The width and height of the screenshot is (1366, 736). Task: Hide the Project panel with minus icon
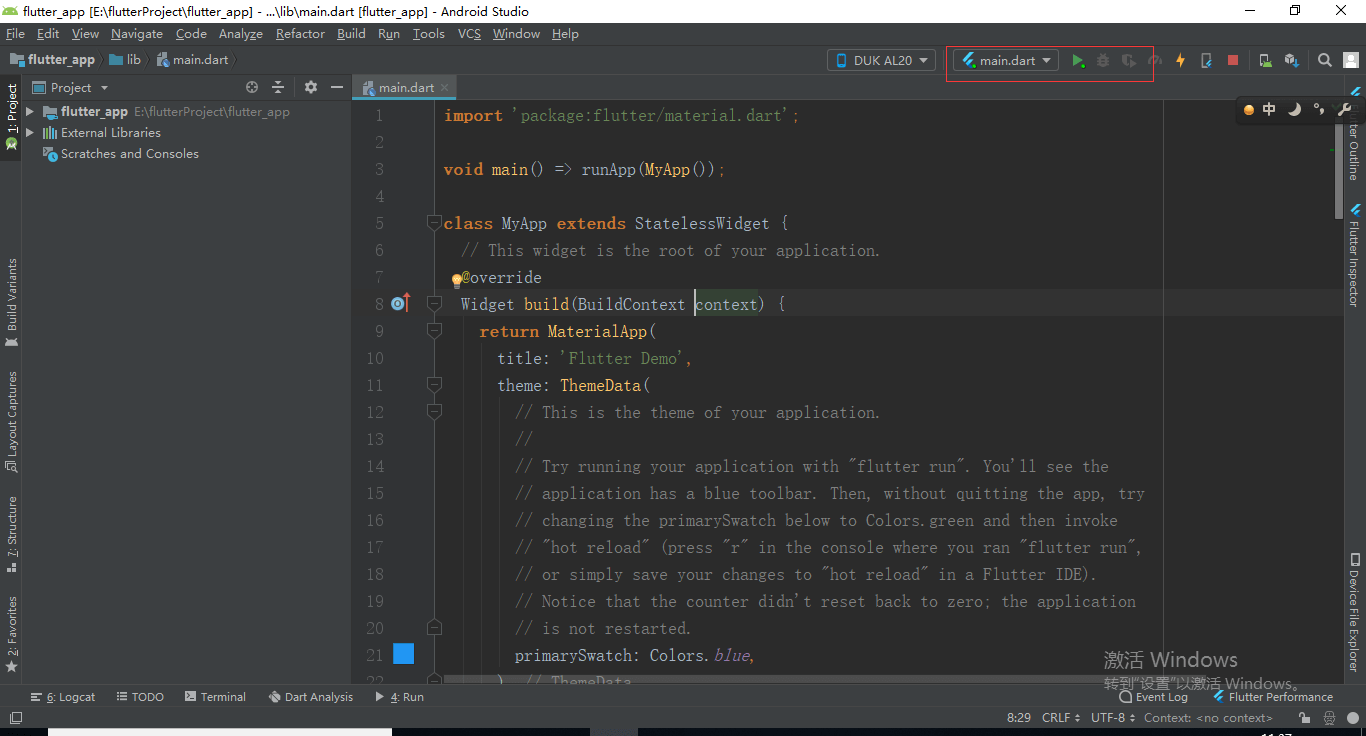(337, 88)
